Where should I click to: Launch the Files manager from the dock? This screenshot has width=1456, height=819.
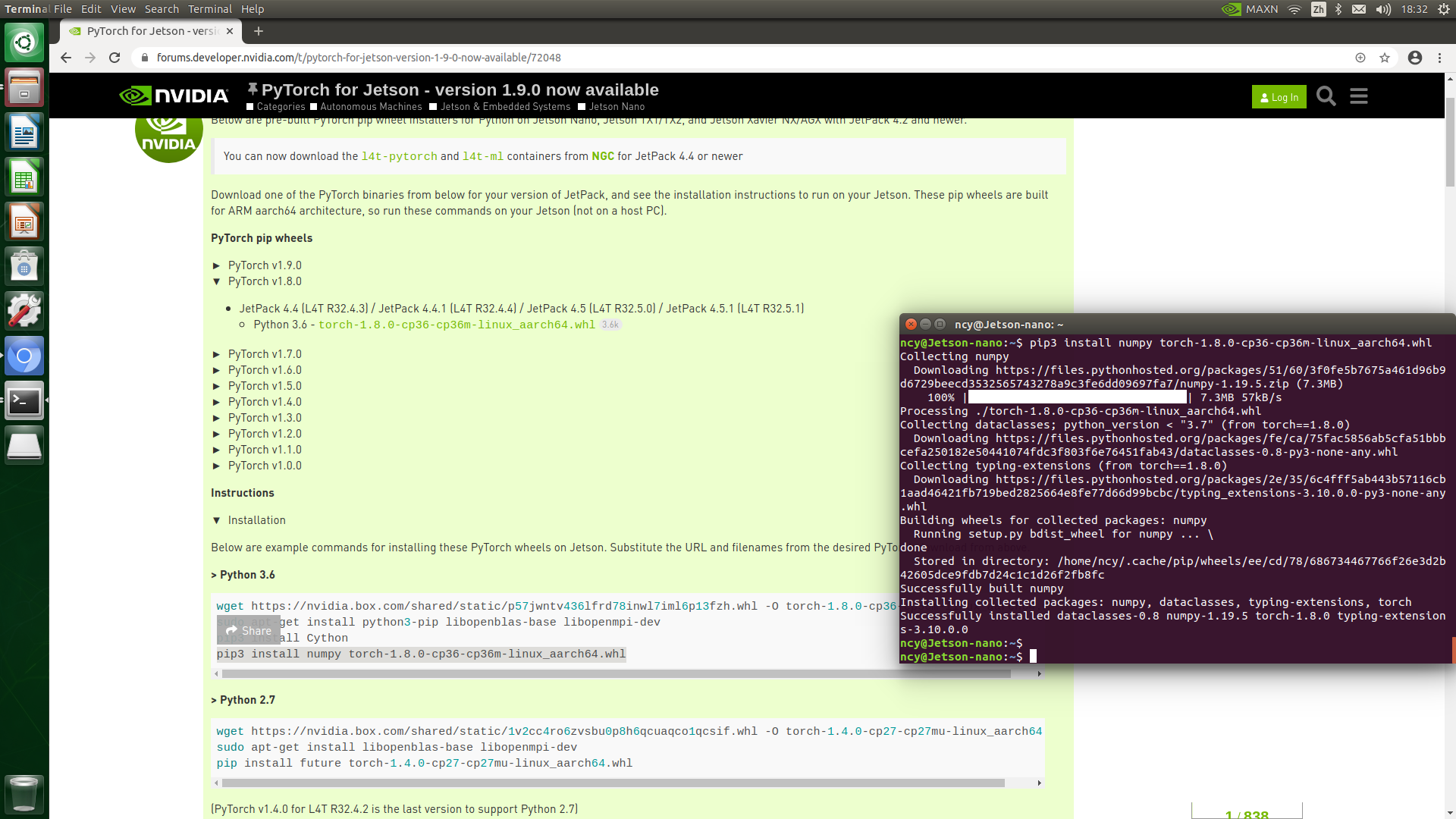pyautogui.click(x=24, y=87)
